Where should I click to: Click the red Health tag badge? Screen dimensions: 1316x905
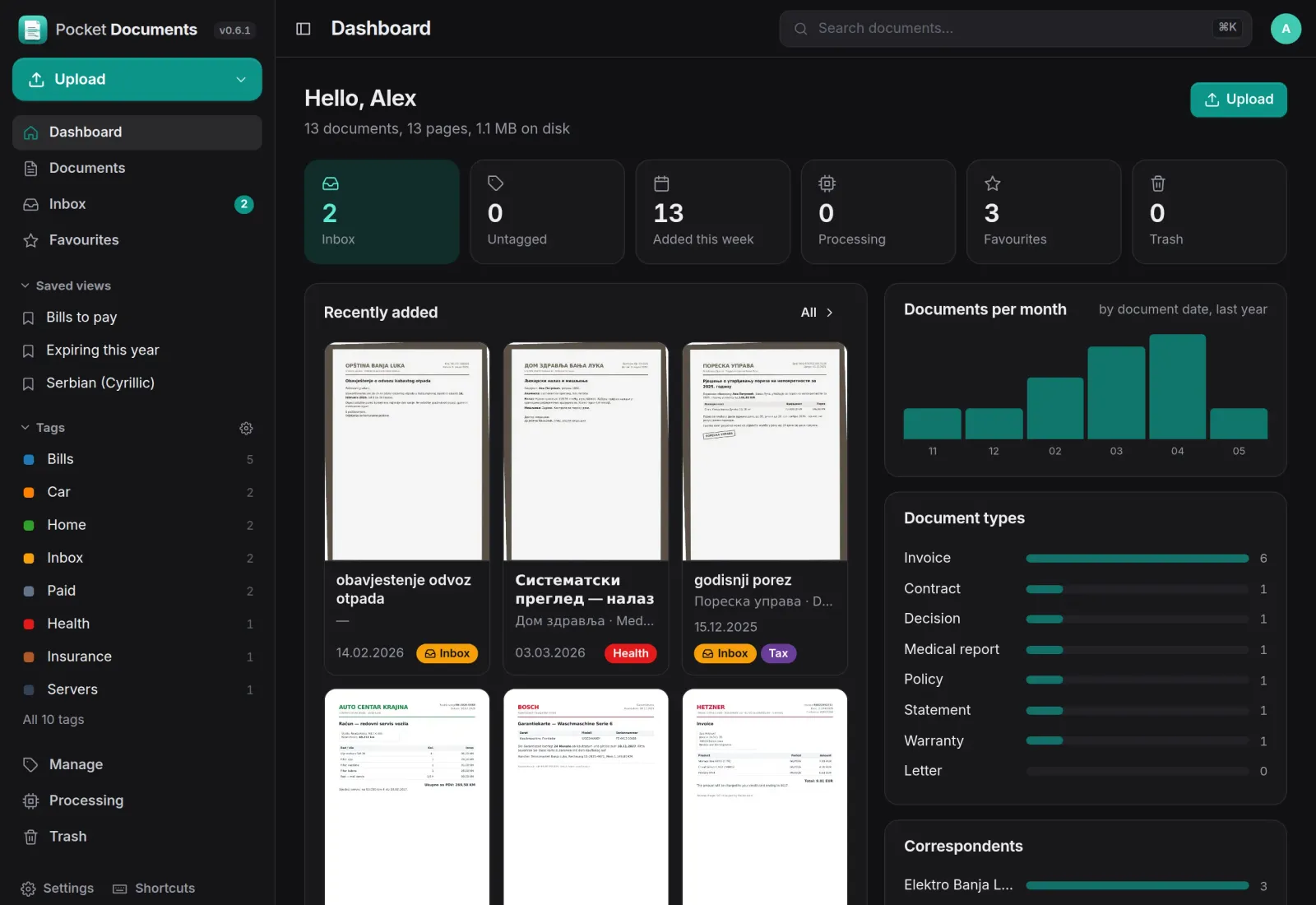(630, 653)
